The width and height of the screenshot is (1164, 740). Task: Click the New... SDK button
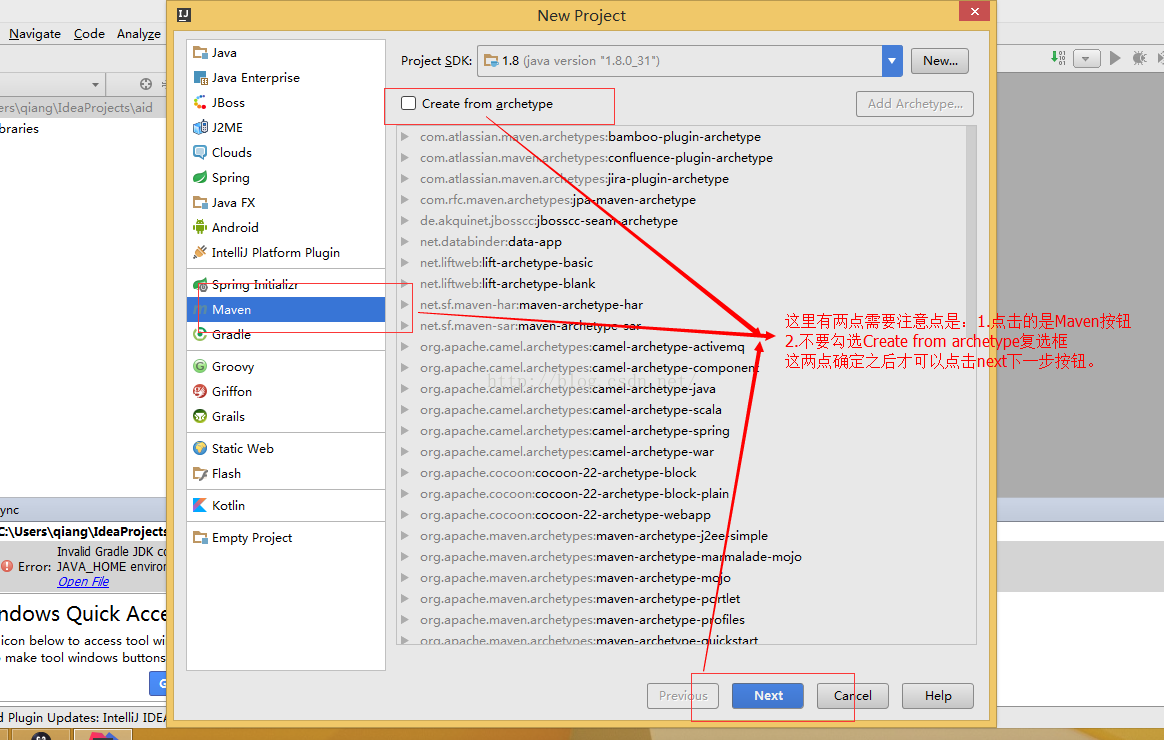[x=940, y=61]
